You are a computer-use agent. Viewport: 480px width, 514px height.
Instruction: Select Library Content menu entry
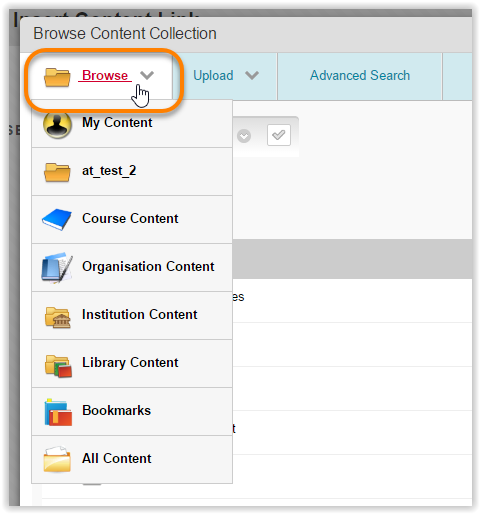(132, 363)
